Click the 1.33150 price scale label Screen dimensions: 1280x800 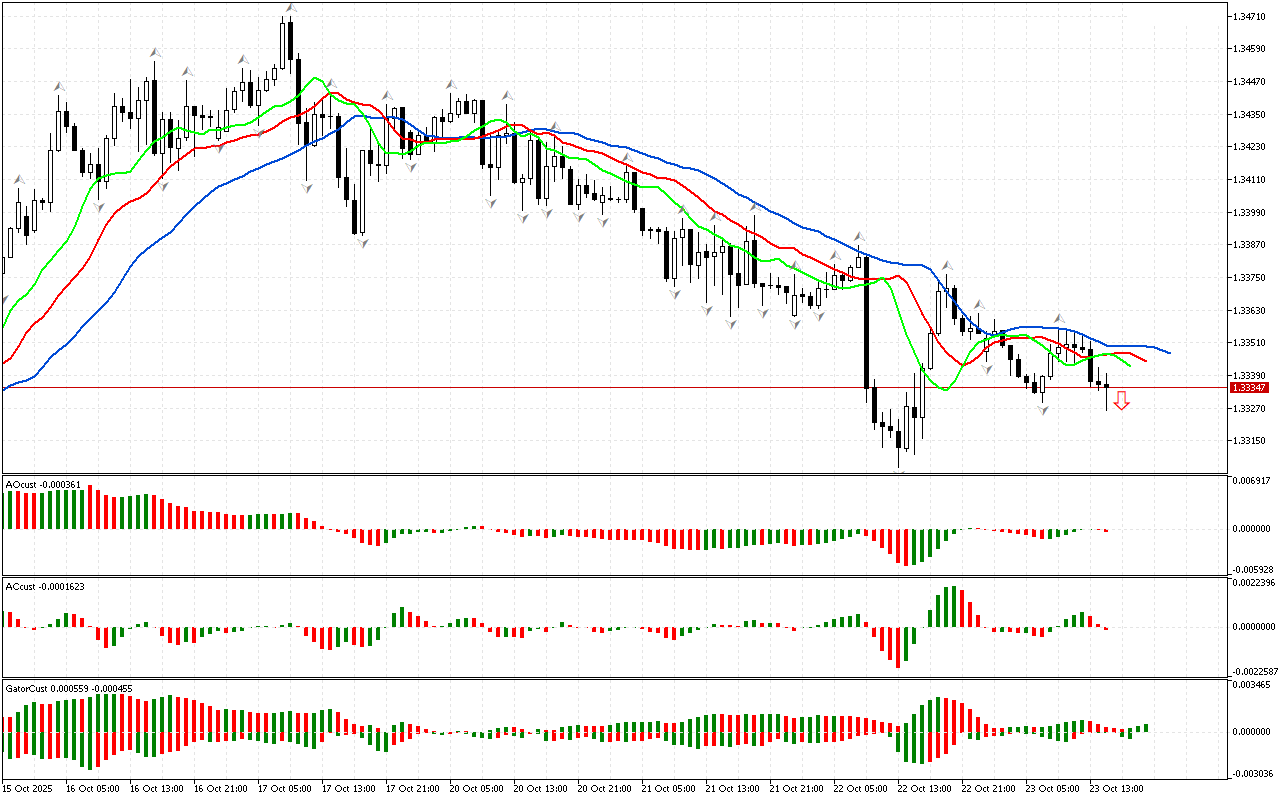pyautogui.click(x=1249, y=441)
